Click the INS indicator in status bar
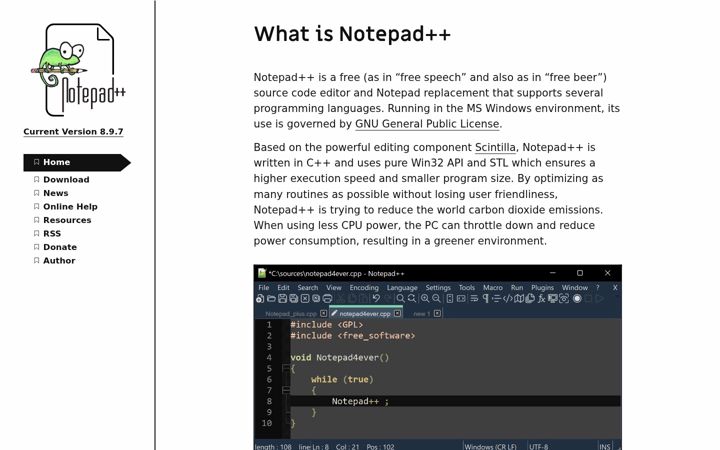This screenshot has width=720, height=450. pos(605,446)
